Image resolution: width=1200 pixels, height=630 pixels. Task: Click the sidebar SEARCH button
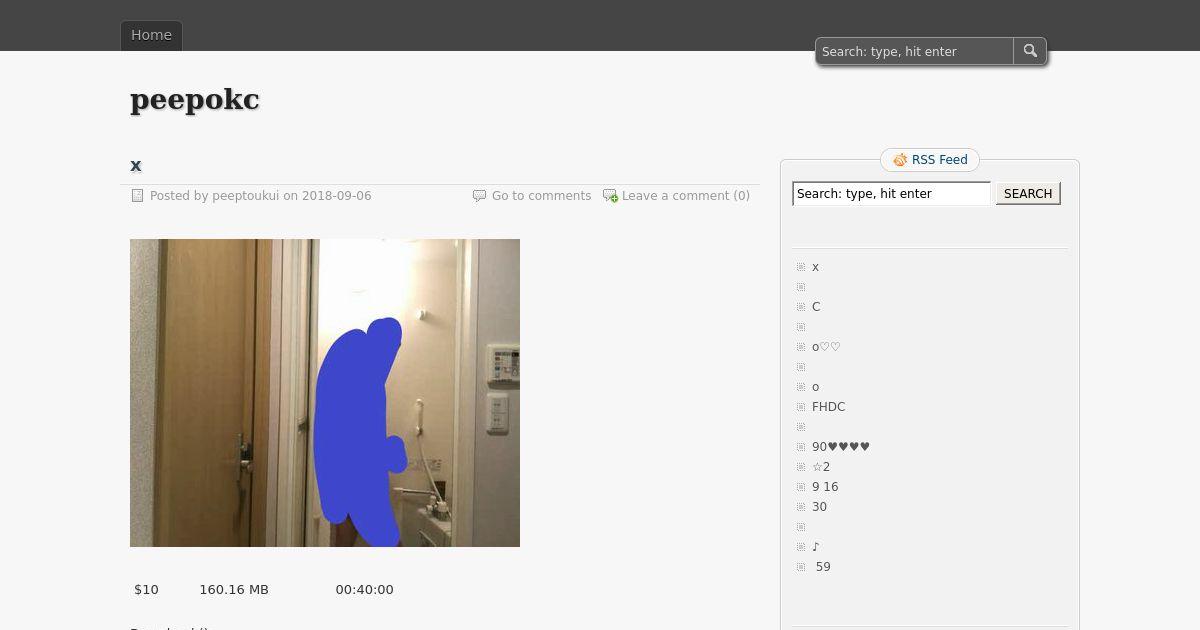click(1028, 194)
